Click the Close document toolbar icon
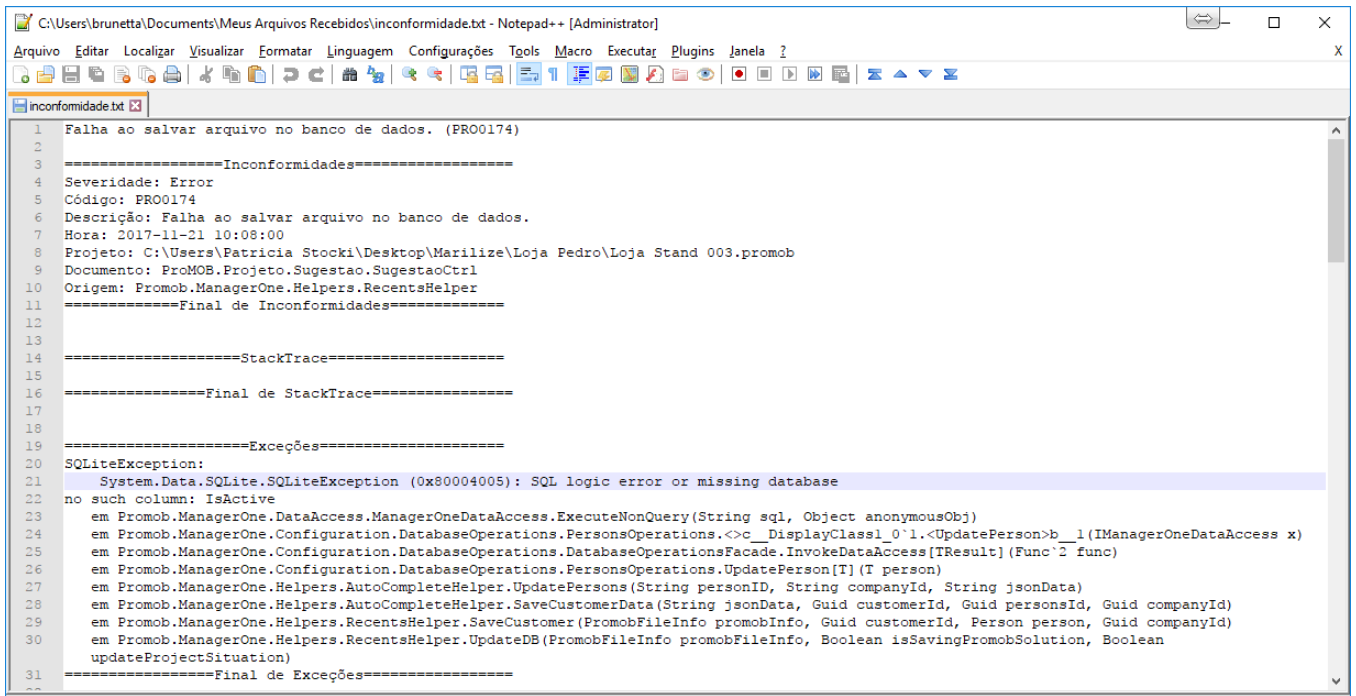 pos(121,74)
